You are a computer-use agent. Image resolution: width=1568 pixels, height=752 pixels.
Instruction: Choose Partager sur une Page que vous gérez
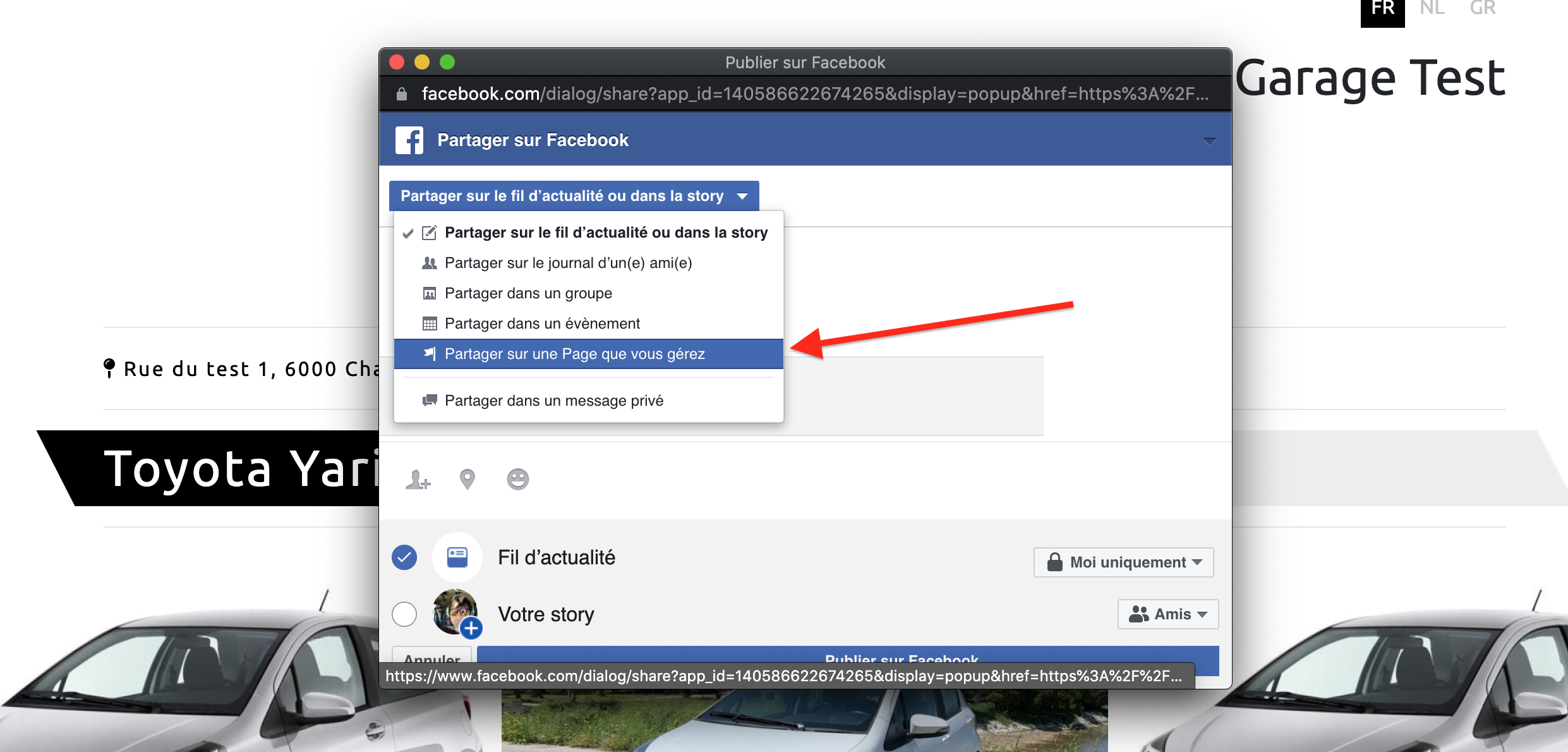589,354
